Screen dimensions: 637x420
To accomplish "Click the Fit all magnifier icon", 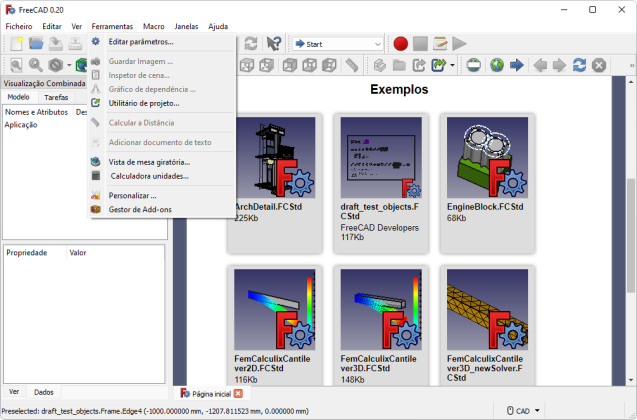I will (16, 65).
